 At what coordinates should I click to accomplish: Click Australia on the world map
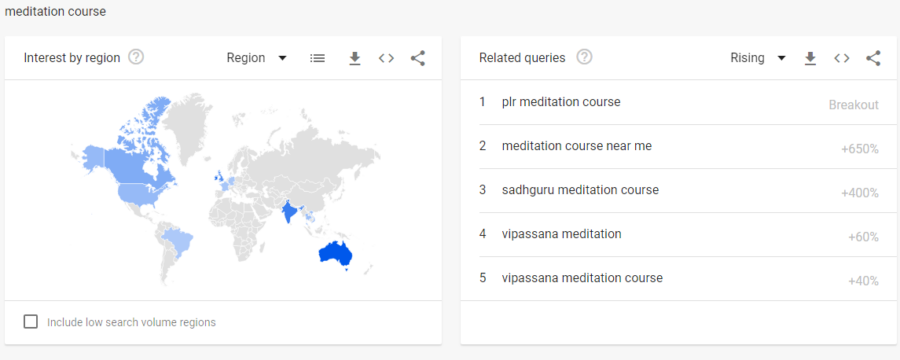[x=335, y=253]
